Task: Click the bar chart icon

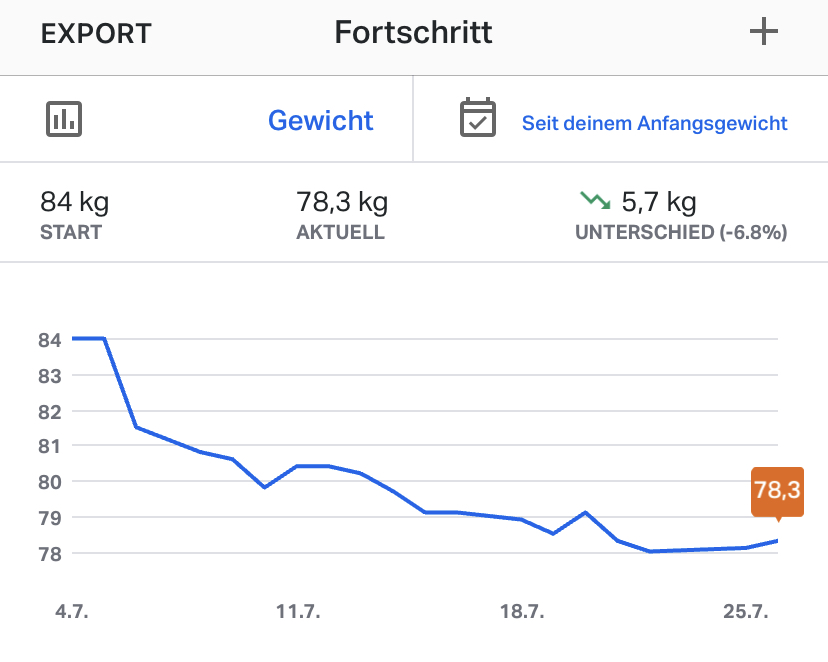Action: pos(64,120)
